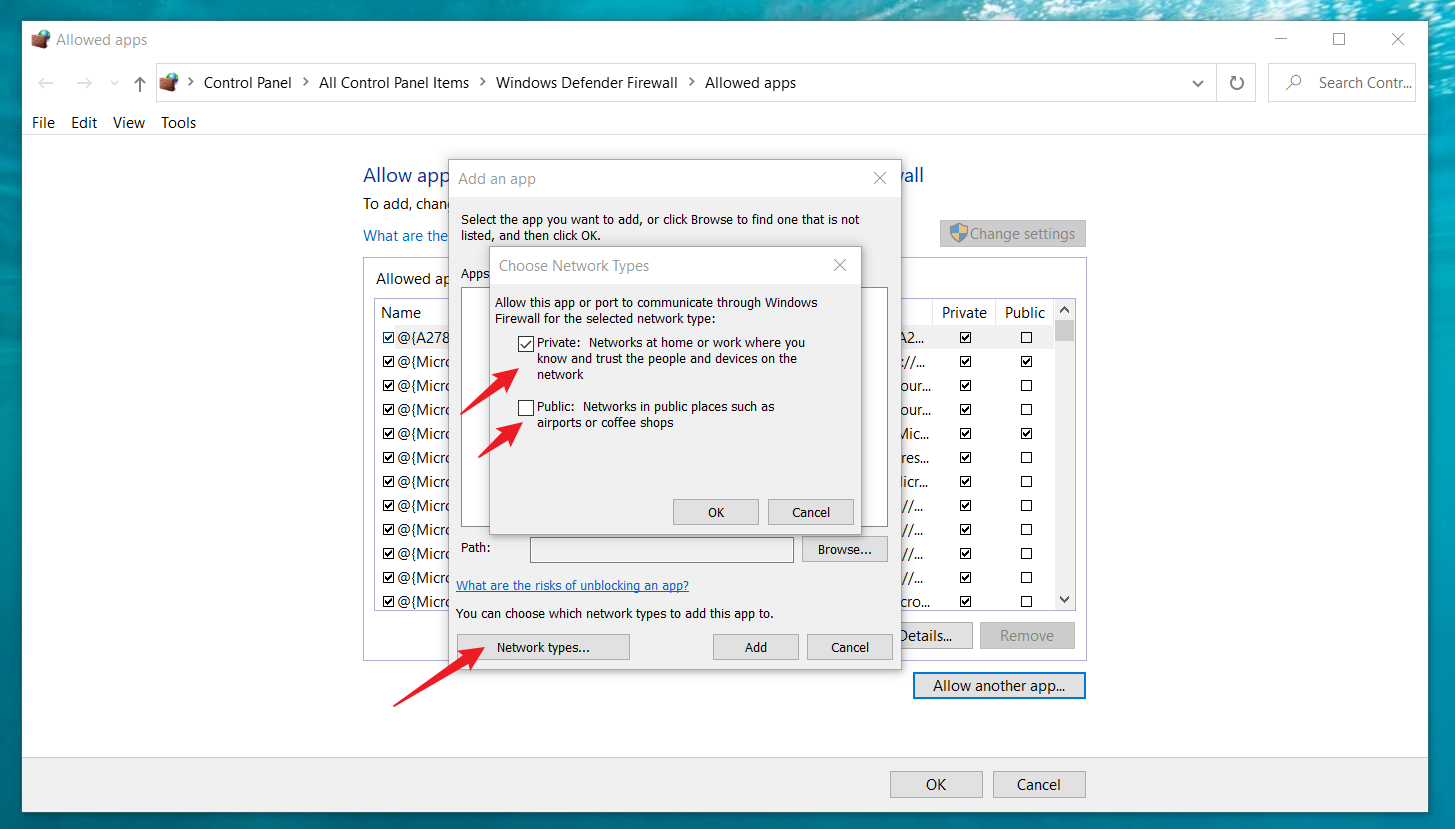The width and height of the screenshot is (1455, 829).
Task: Click the Allowed apps breadcrumb
Action: [751, 83]
